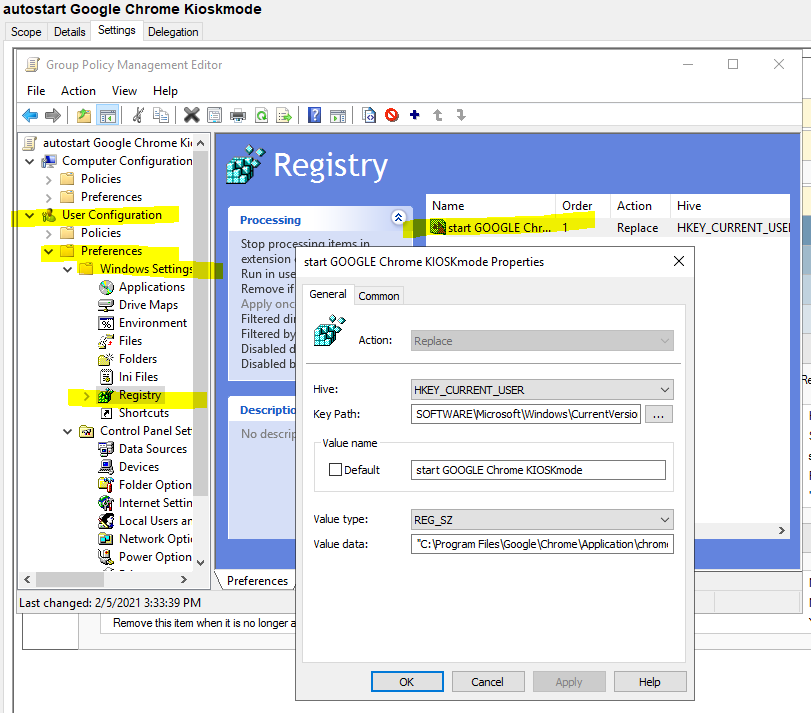Click the Copy toolbar icon
This screenshot has width=811, height=713.
click(x=161, y=115)
